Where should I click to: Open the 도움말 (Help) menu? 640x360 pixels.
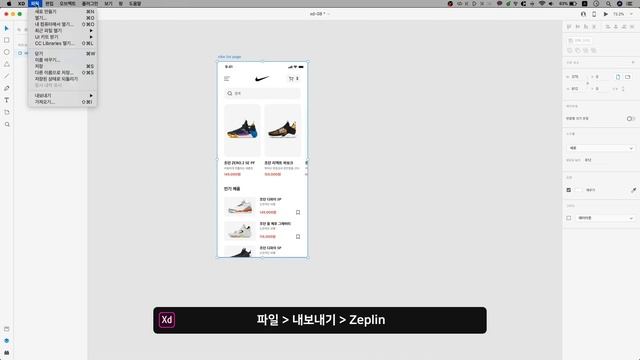click(135, 4)
